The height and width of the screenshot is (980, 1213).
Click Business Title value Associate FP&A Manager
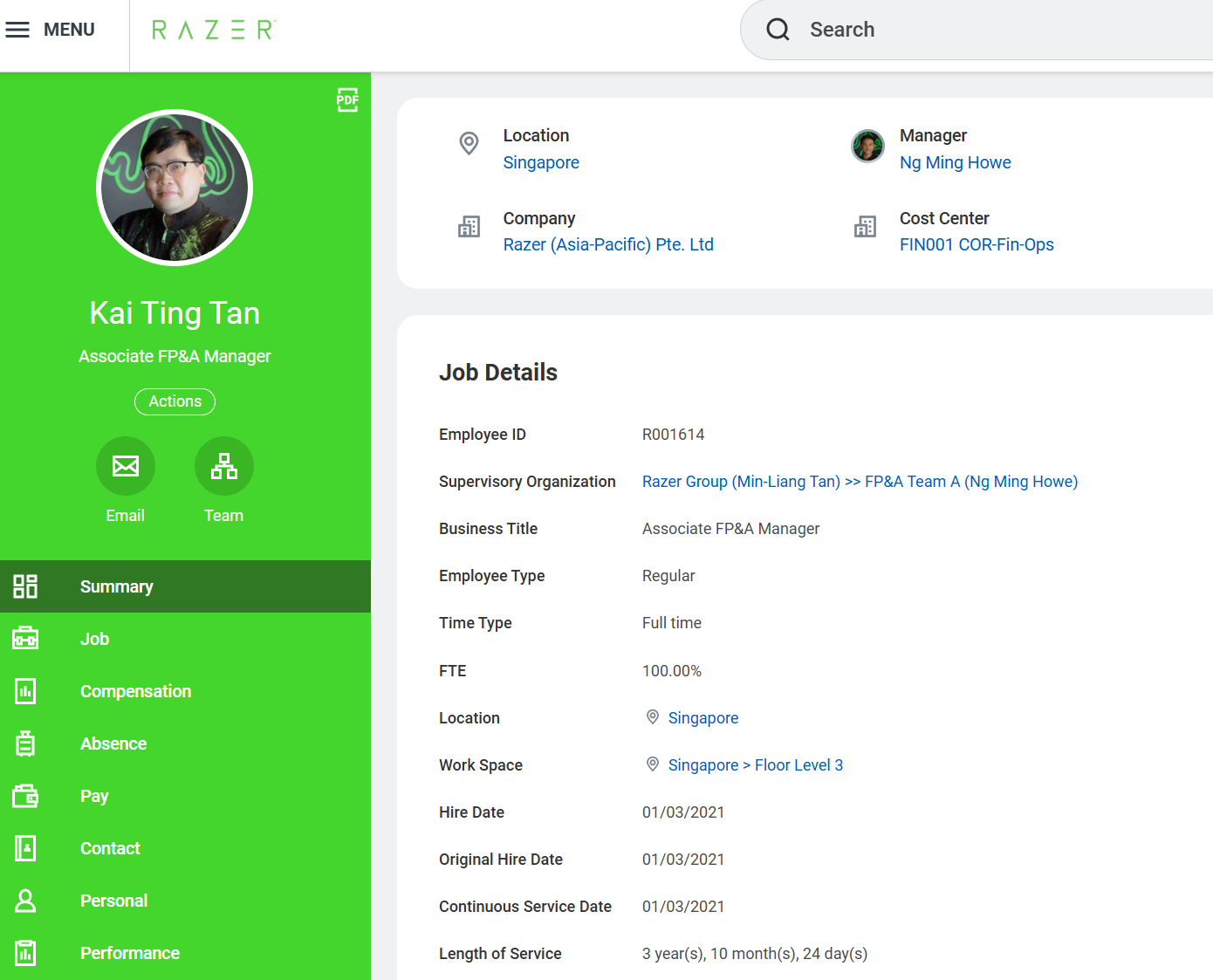pos(731,529)
